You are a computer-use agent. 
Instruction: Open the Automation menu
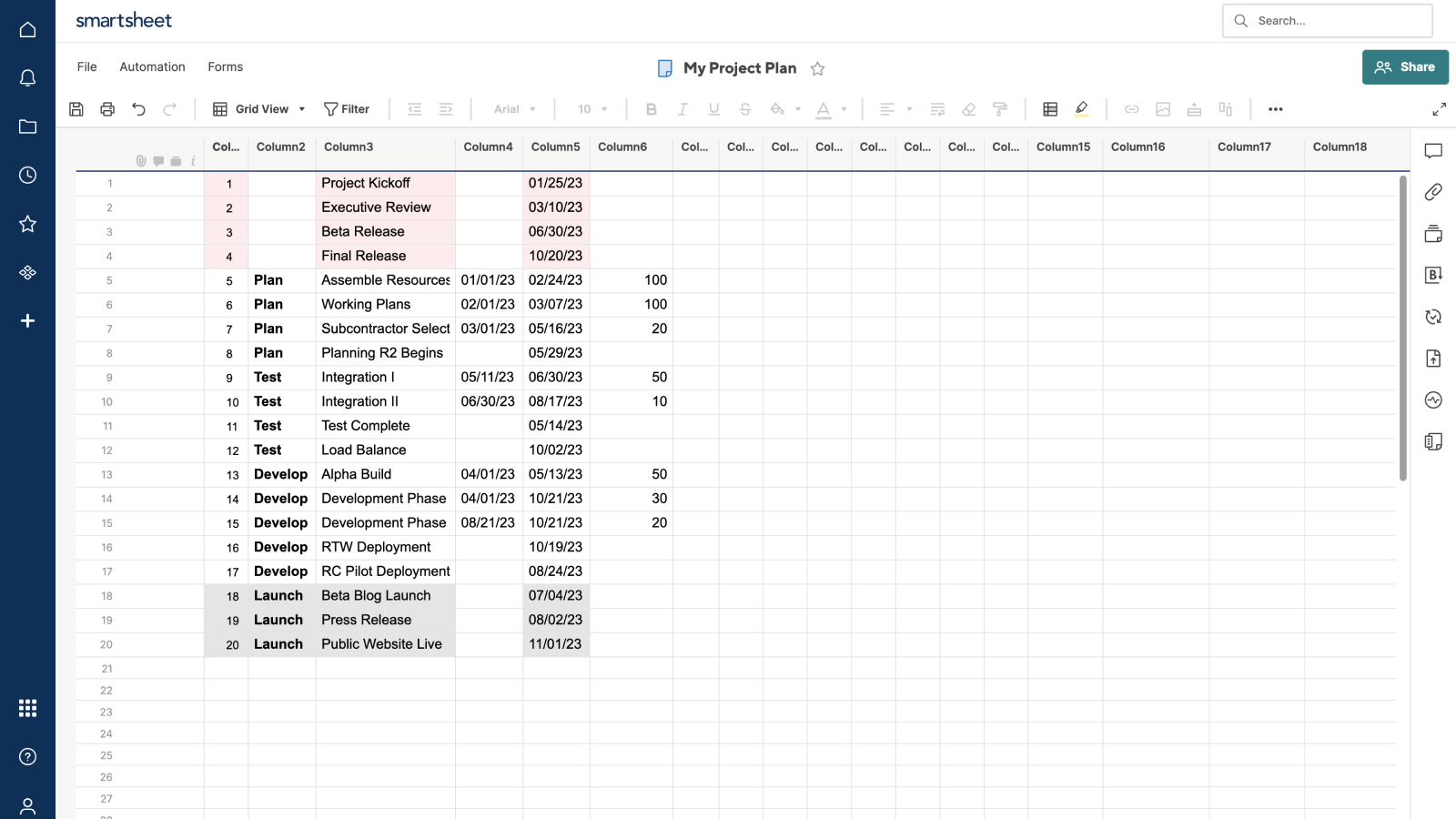(152, 66)
